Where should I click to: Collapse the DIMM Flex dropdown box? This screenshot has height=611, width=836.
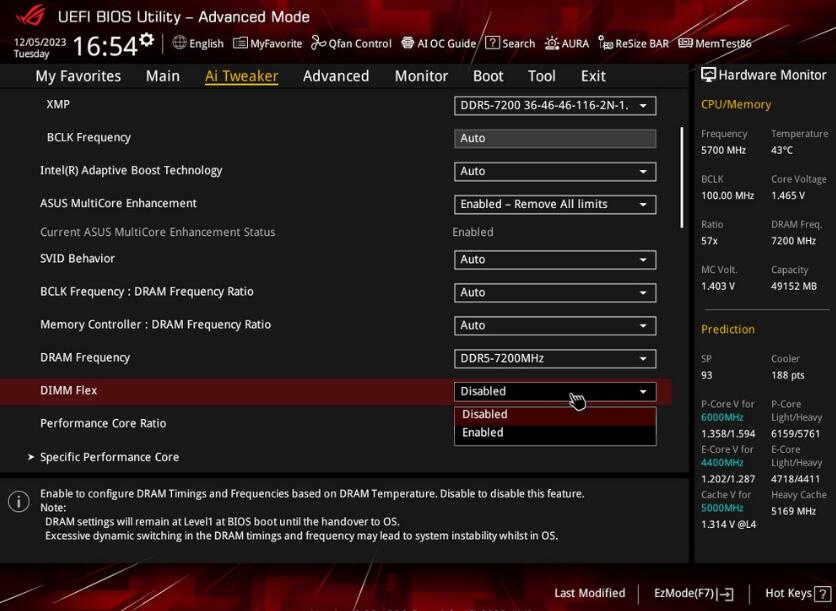coord(555,392)
